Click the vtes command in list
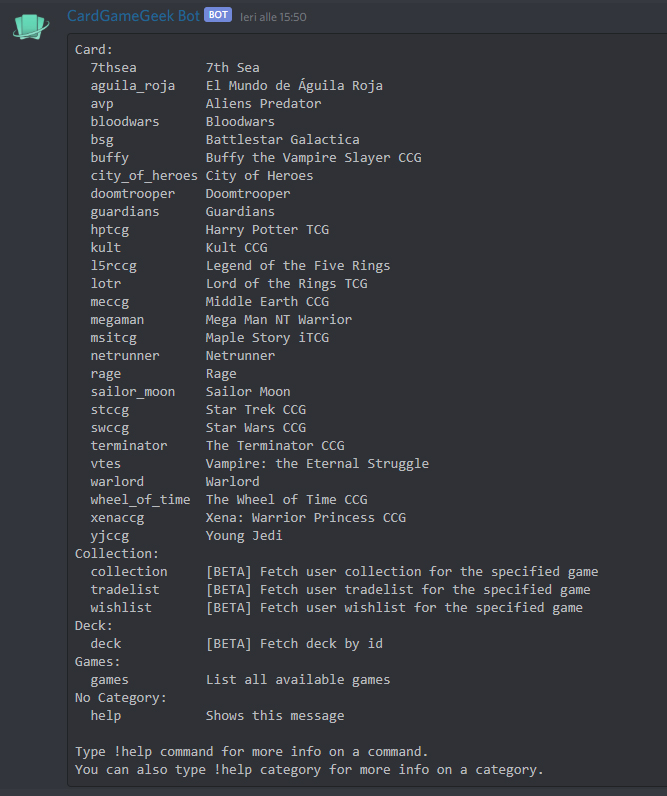The height and width of the screenshot is (796, 667). (x=106, y=463)
